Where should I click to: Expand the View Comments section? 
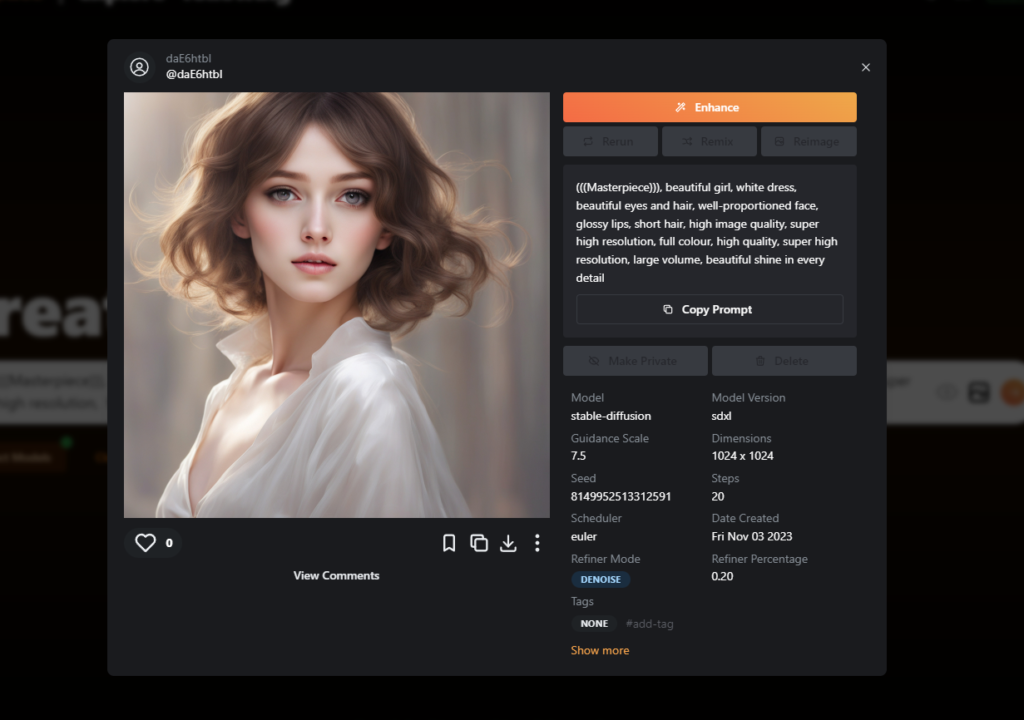[336, 575]
